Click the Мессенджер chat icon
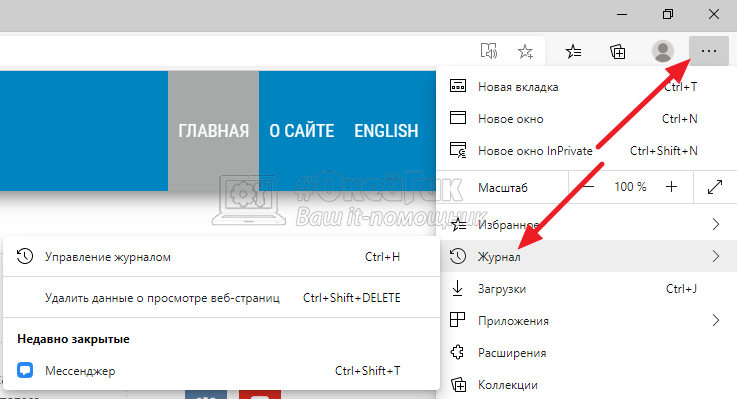 pos(25,370)
